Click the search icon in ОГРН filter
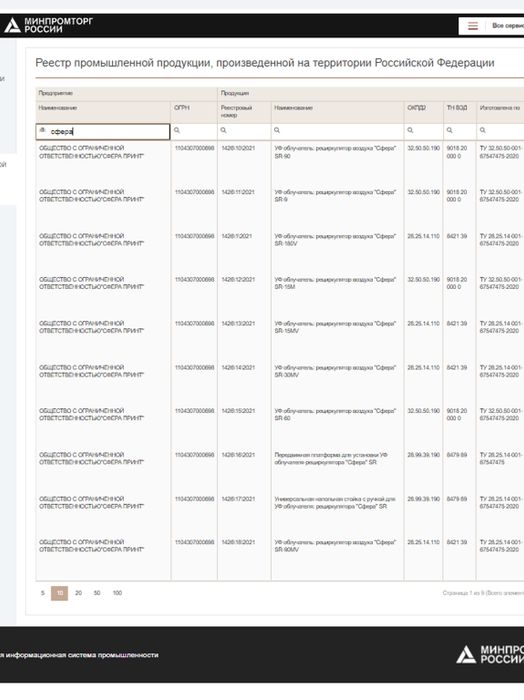Viewport: 524px width, 700px height. (177, 130)
